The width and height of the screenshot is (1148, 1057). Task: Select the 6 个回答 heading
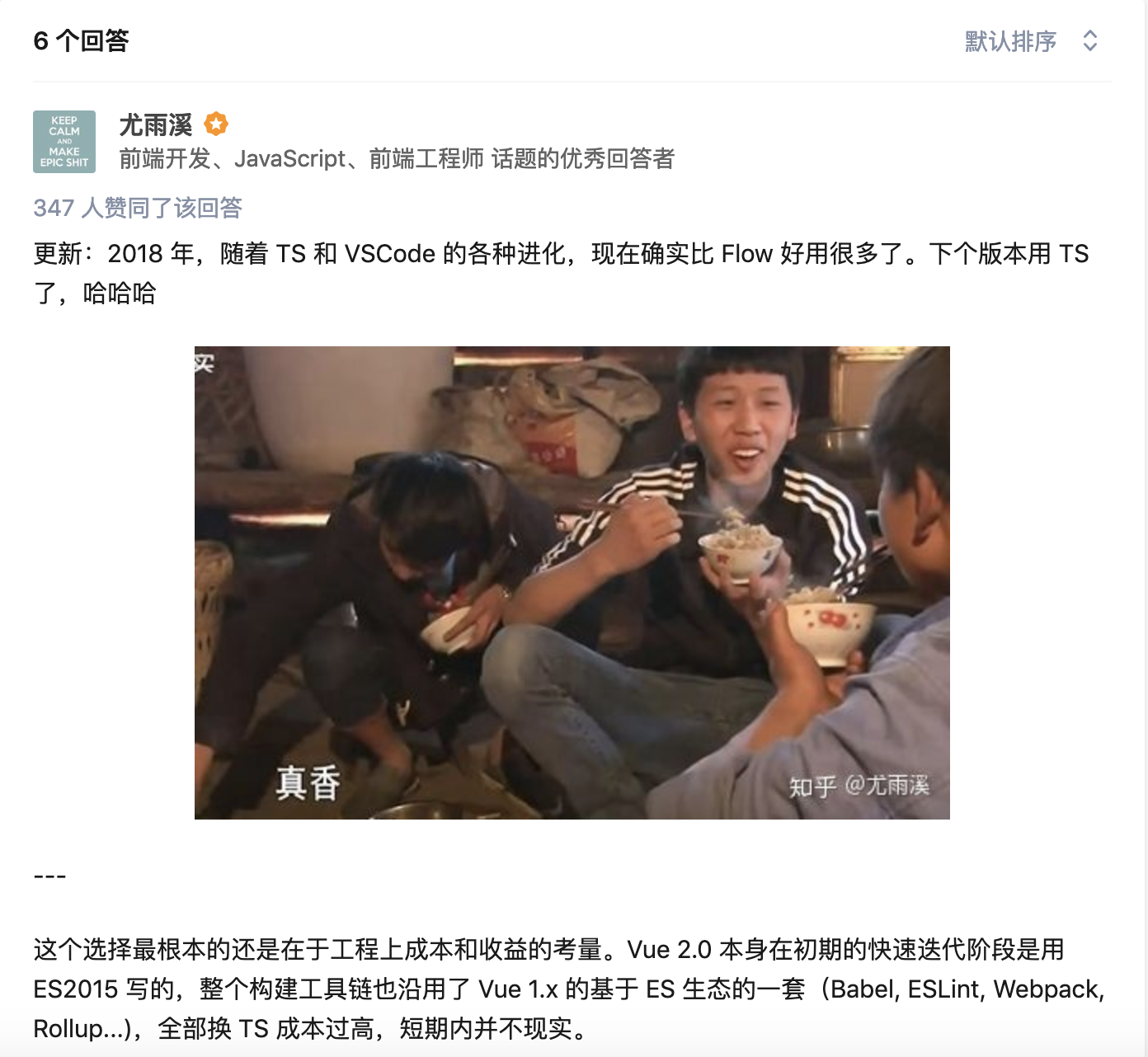[x=82, y=41]
